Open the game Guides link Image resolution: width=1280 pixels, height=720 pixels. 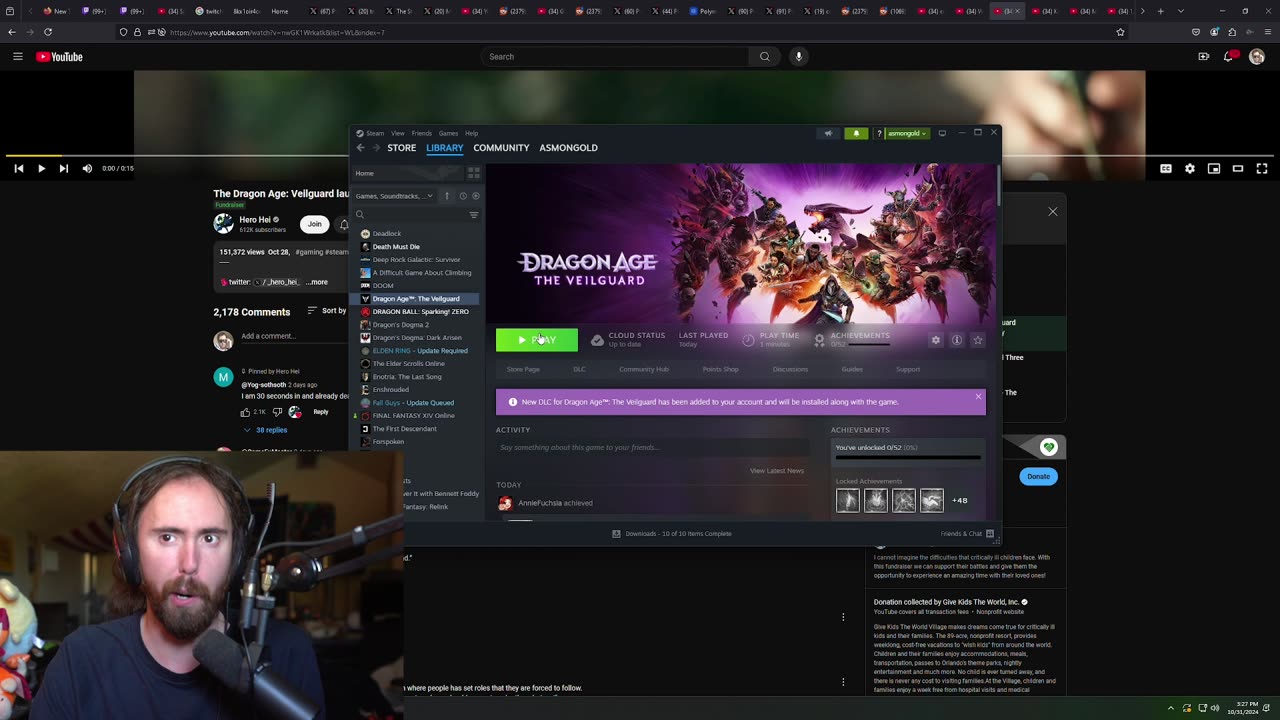852,369
